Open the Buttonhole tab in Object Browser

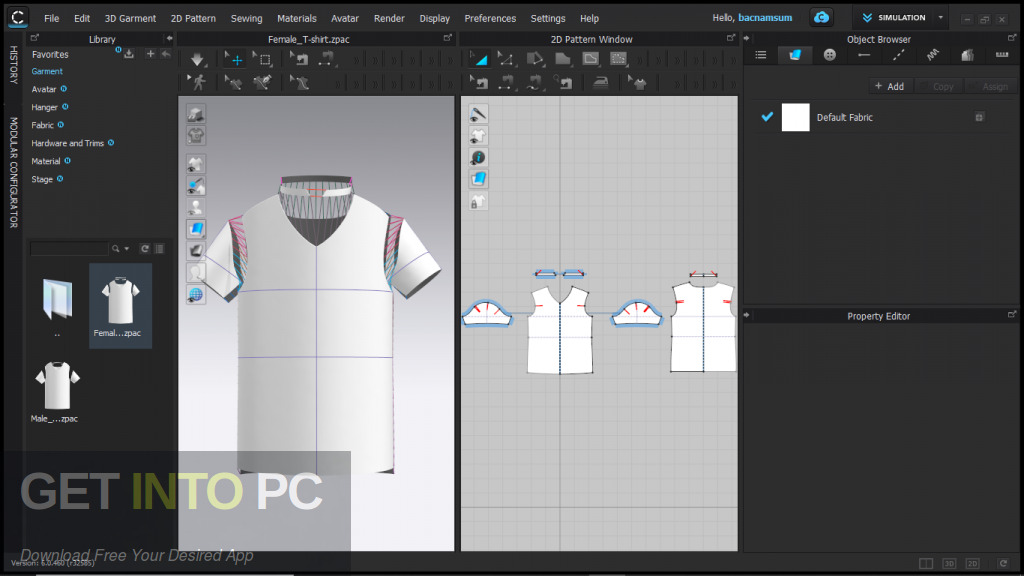[x=864, y=56]
